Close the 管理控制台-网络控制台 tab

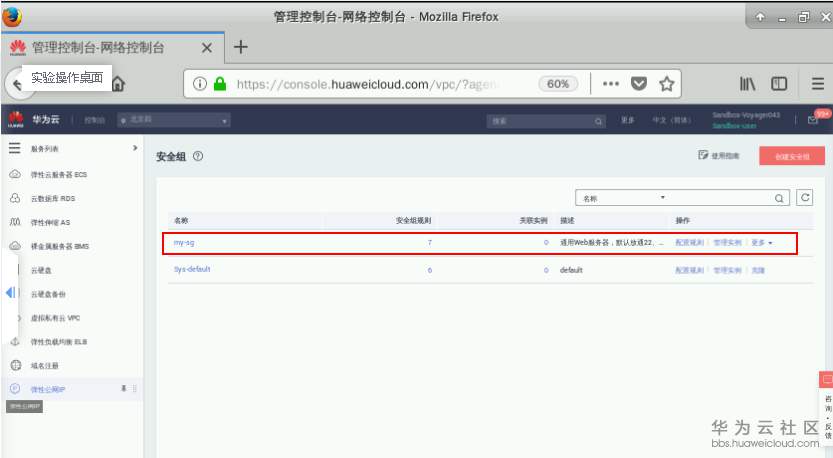pyautogui.click(x=207, y=48)
